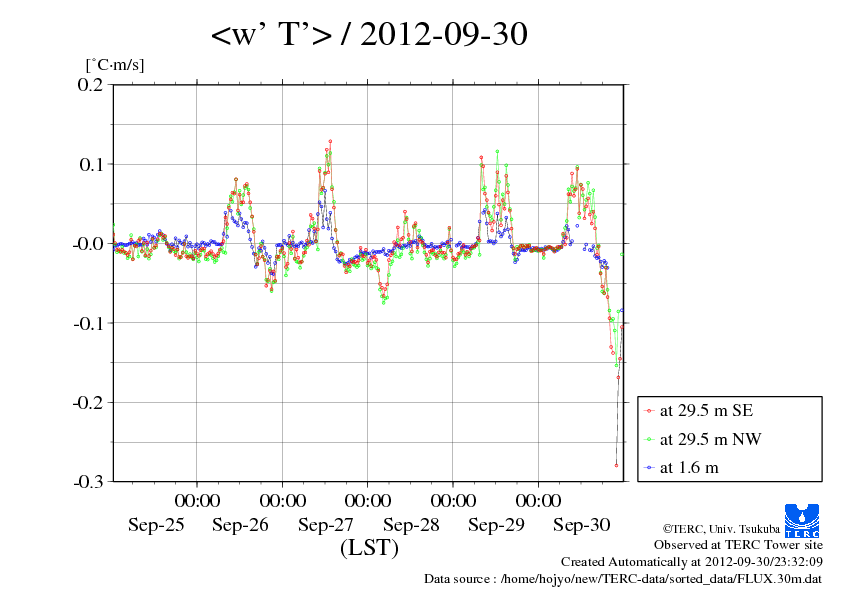Click the '(LST)' axis label
Screen dimensions: 842x595
[x=369, y=548]
